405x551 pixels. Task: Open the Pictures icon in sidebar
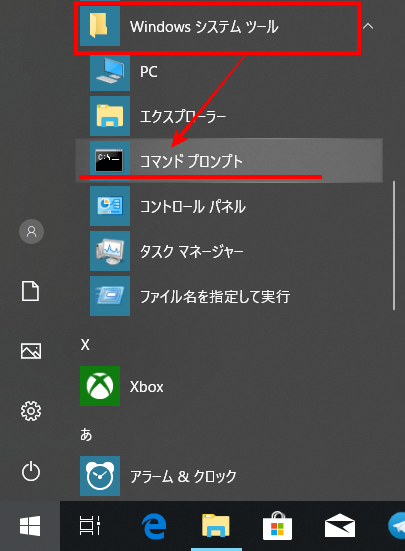tap(31, 351)
